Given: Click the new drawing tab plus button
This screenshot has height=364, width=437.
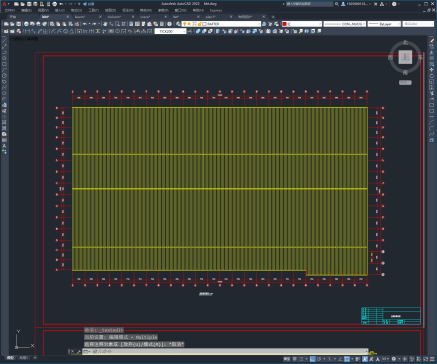Looking at the screenshot, I should pyautogui.click(x=273, y=17).
